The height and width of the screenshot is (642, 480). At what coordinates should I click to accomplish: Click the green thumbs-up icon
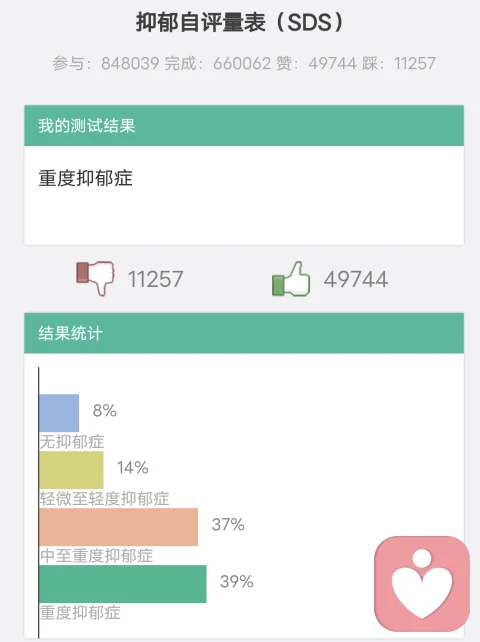pyautogui.click(x=291, y=278)
